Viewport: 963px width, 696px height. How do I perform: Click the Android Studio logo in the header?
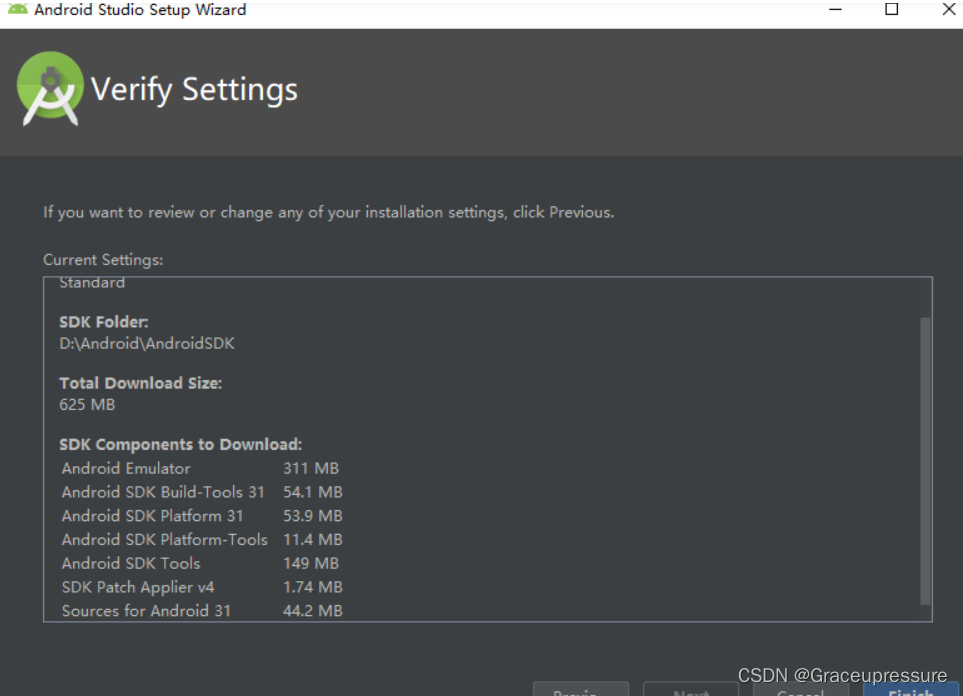(x=50, y=89)
